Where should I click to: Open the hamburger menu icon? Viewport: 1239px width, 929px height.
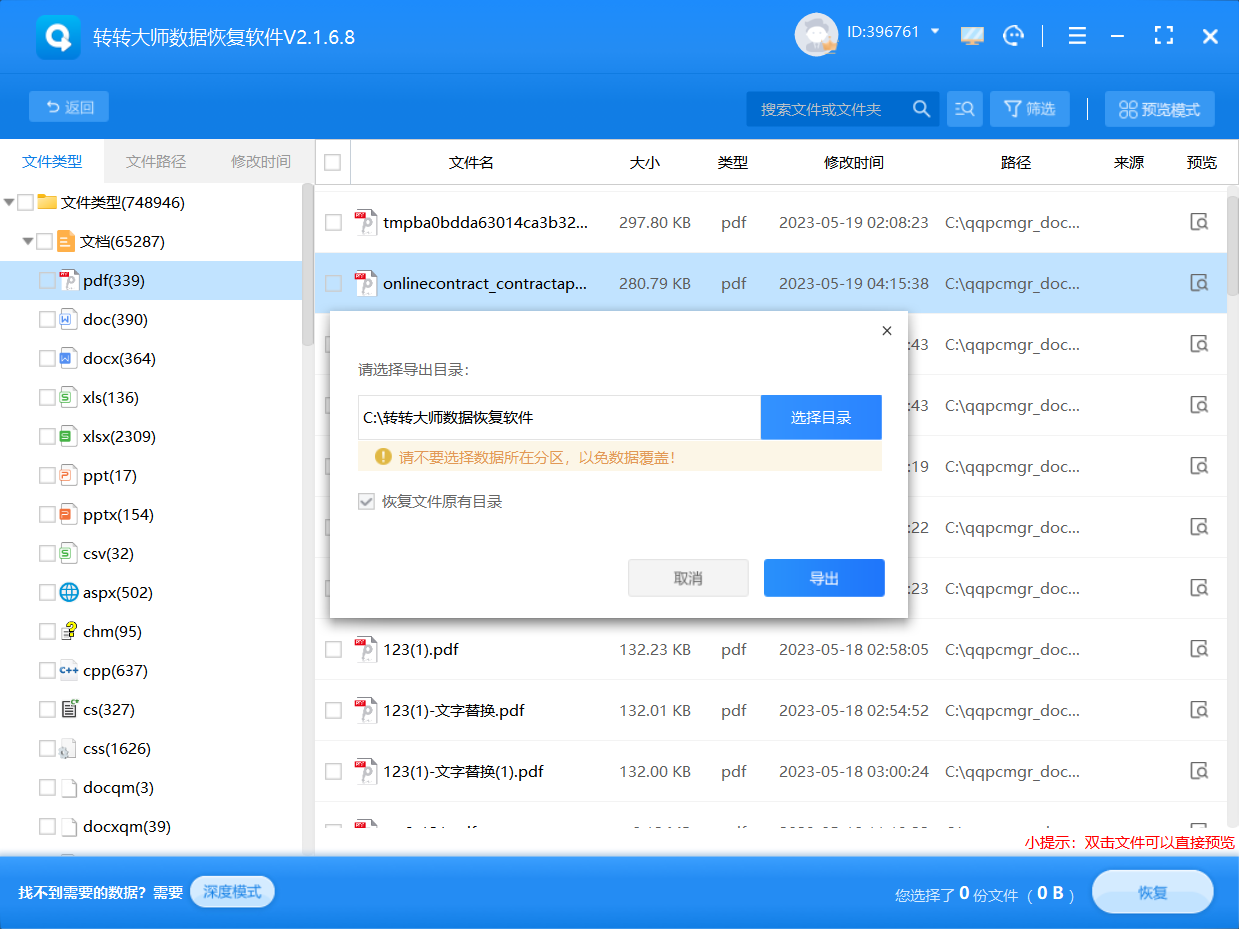(x=1077, y=36)
